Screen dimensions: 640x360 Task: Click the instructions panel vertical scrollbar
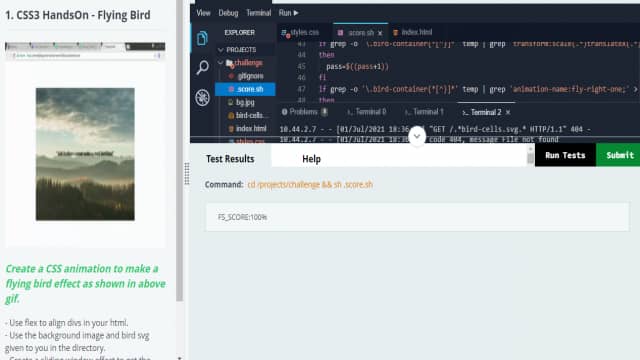(x=180, y=151)
